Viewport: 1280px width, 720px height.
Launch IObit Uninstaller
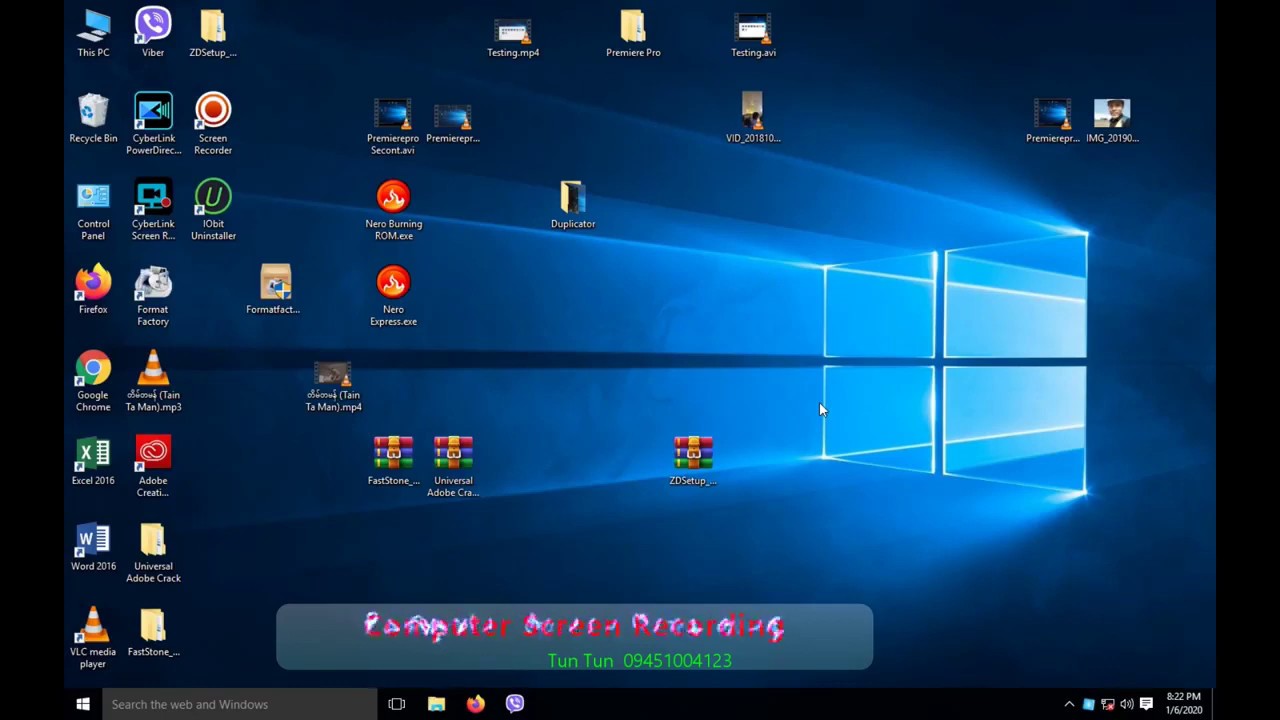[213, 210]
